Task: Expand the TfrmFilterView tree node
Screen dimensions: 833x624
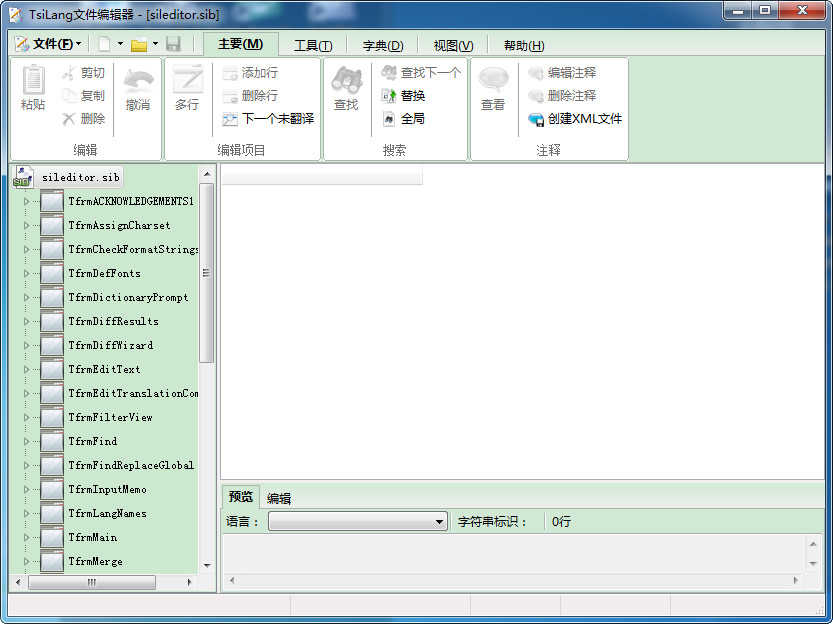Action: point(26,417)
